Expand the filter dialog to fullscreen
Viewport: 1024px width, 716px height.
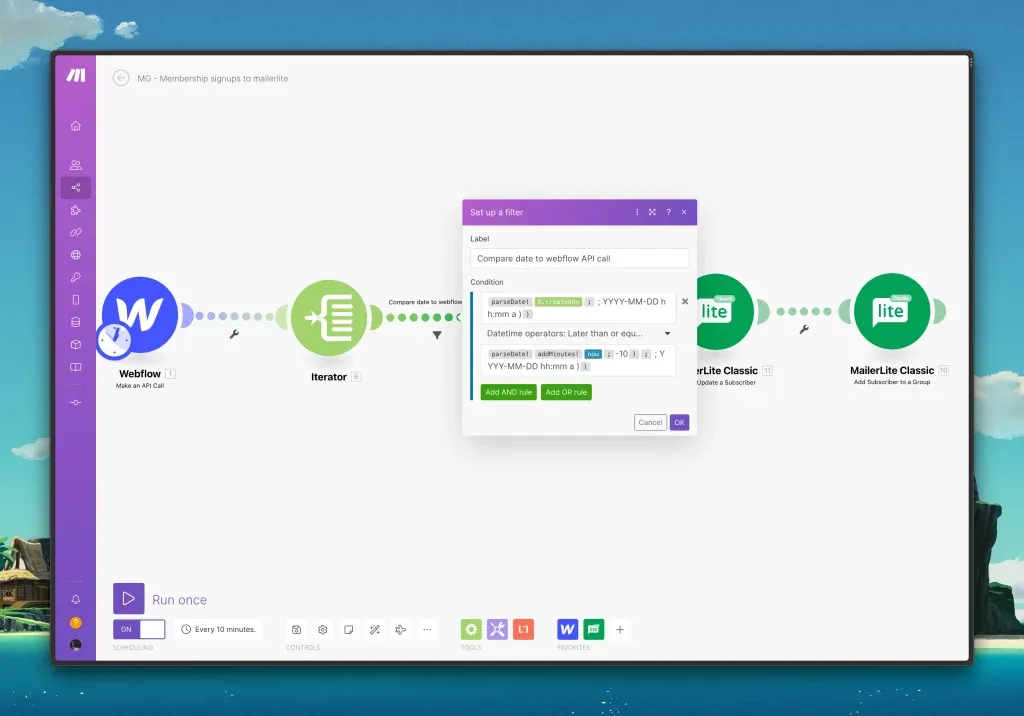click(652, 212)
